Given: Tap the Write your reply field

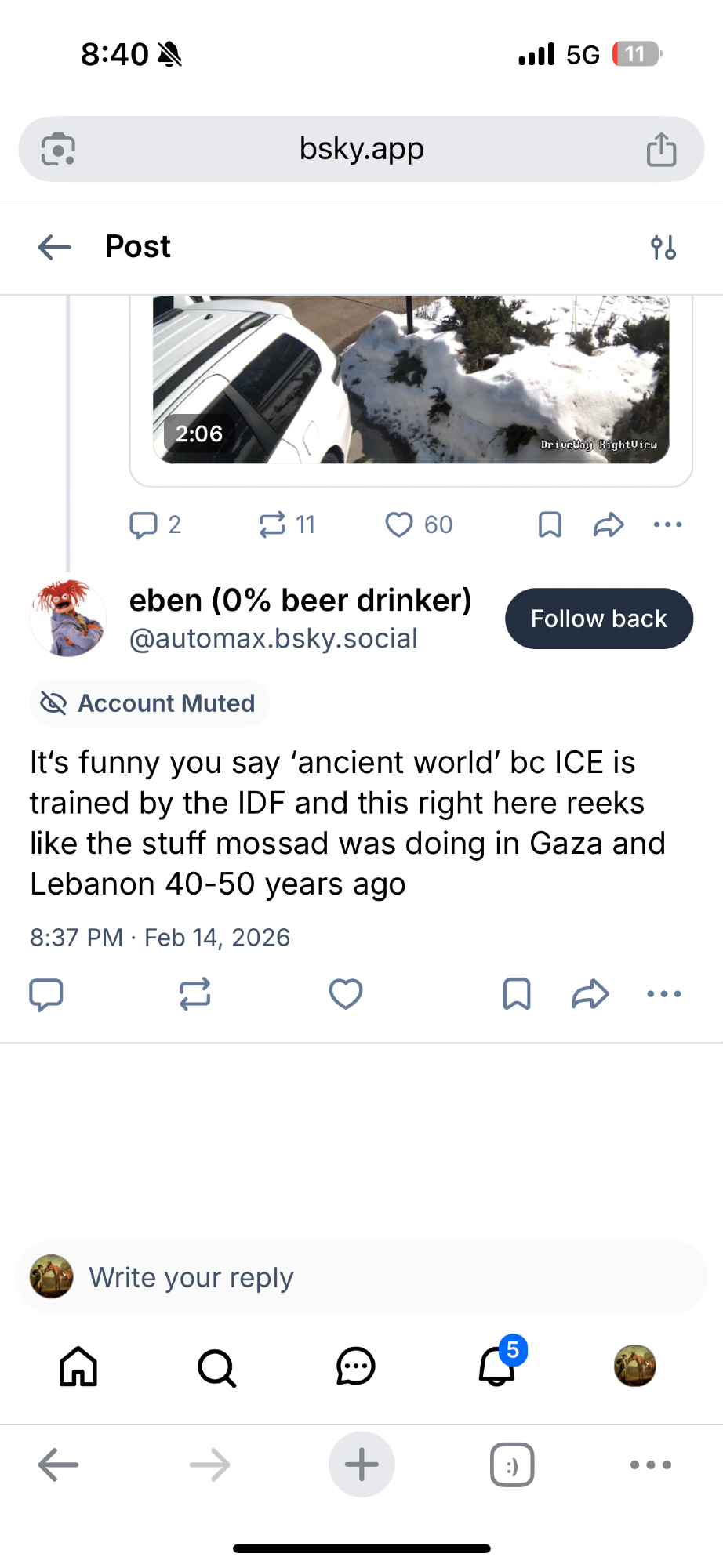Looking at the screenshot, I should pos(361,1277).
